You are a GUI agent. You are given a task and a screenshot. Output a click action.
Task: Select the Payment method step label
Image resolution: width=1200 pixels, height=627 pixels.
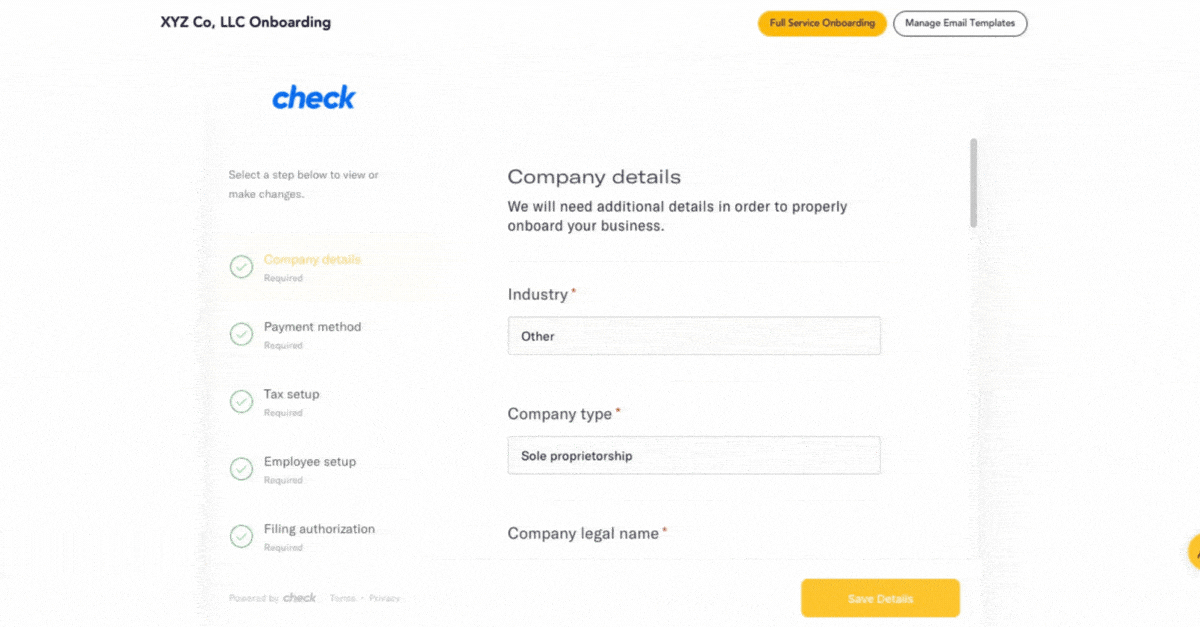[x=312, y=327]
